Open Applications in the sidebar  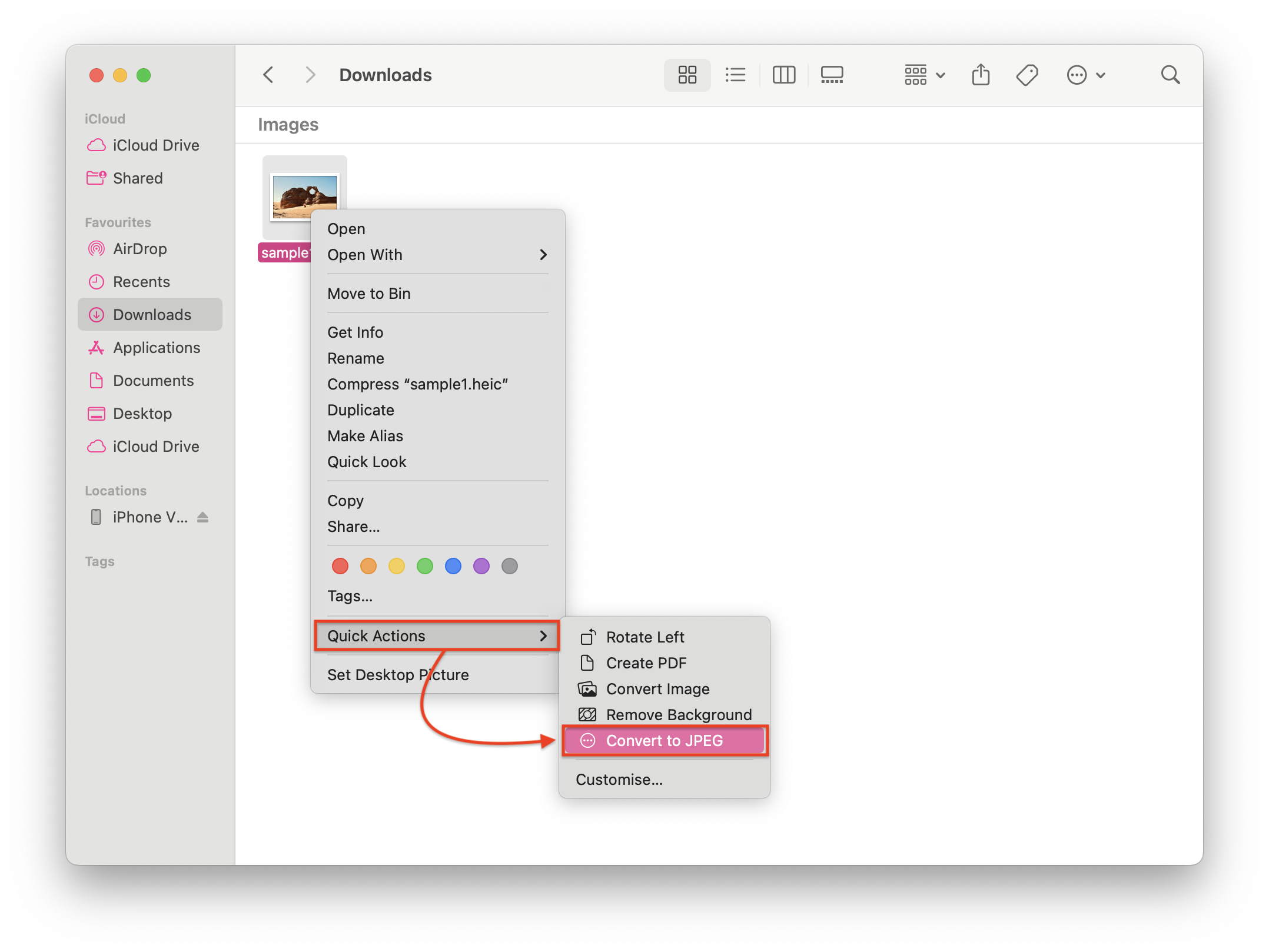click(150, 348)
